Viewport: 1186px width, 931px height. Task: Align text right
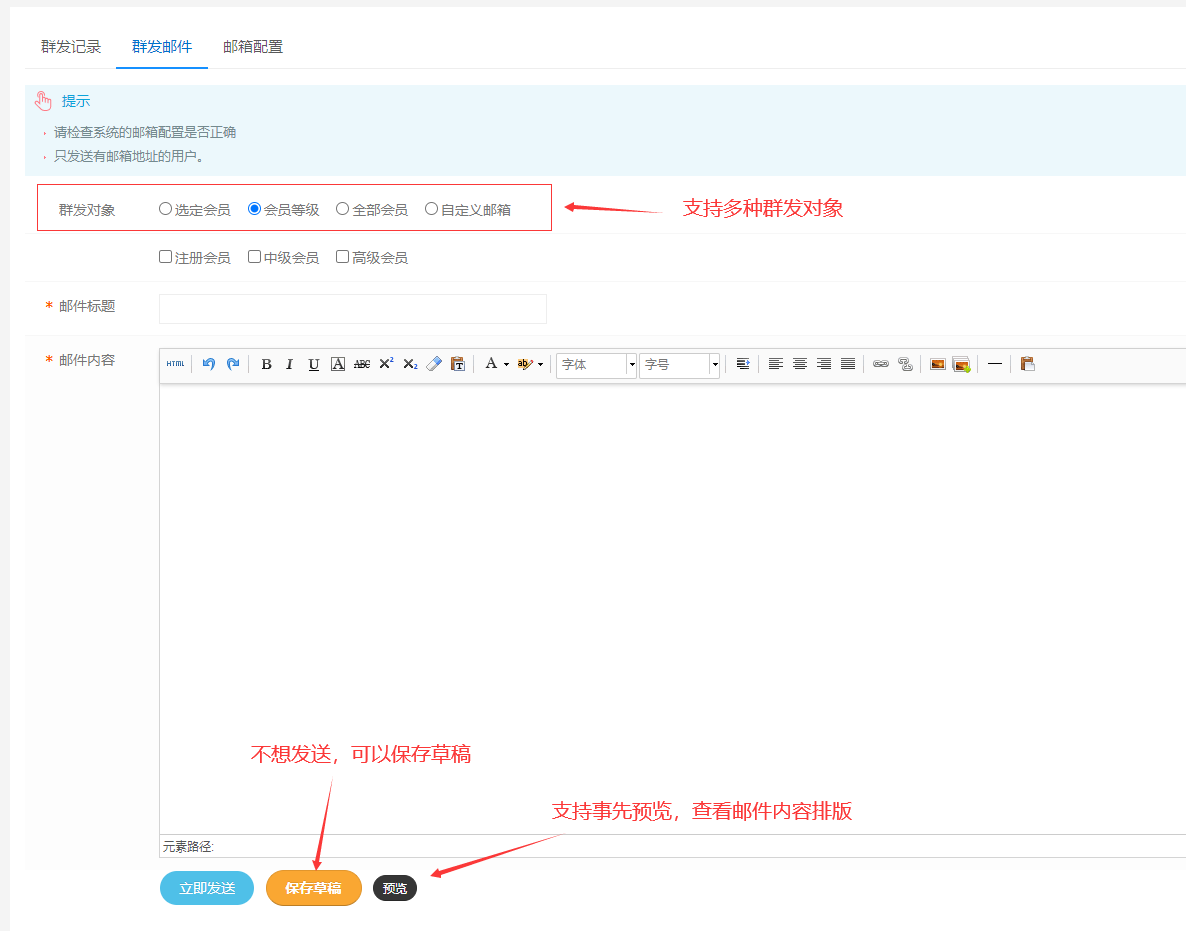click(824, 365)
